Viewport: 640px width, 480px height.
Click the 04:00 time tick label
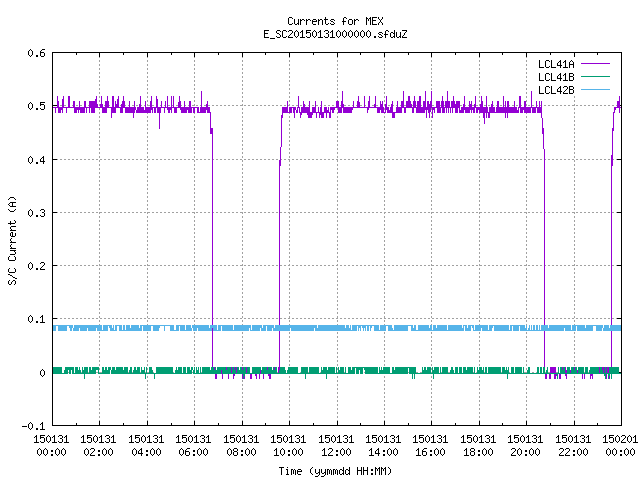[x=146, y=452]
